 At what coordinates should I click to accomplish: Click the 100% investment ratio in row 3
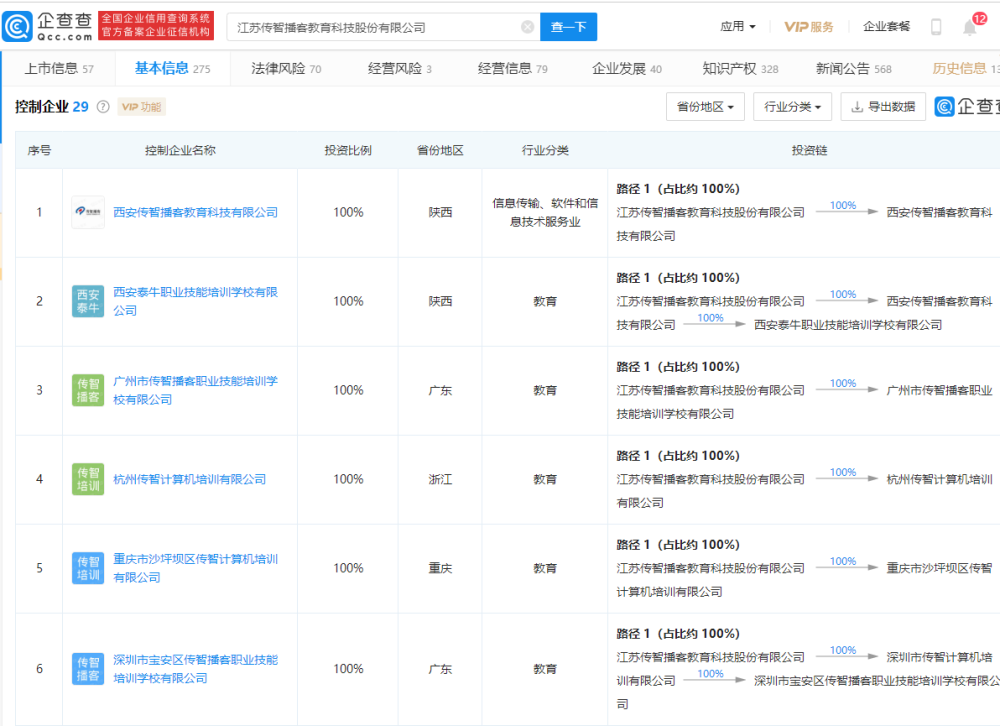pyautogui.click(x=348, y=390)
